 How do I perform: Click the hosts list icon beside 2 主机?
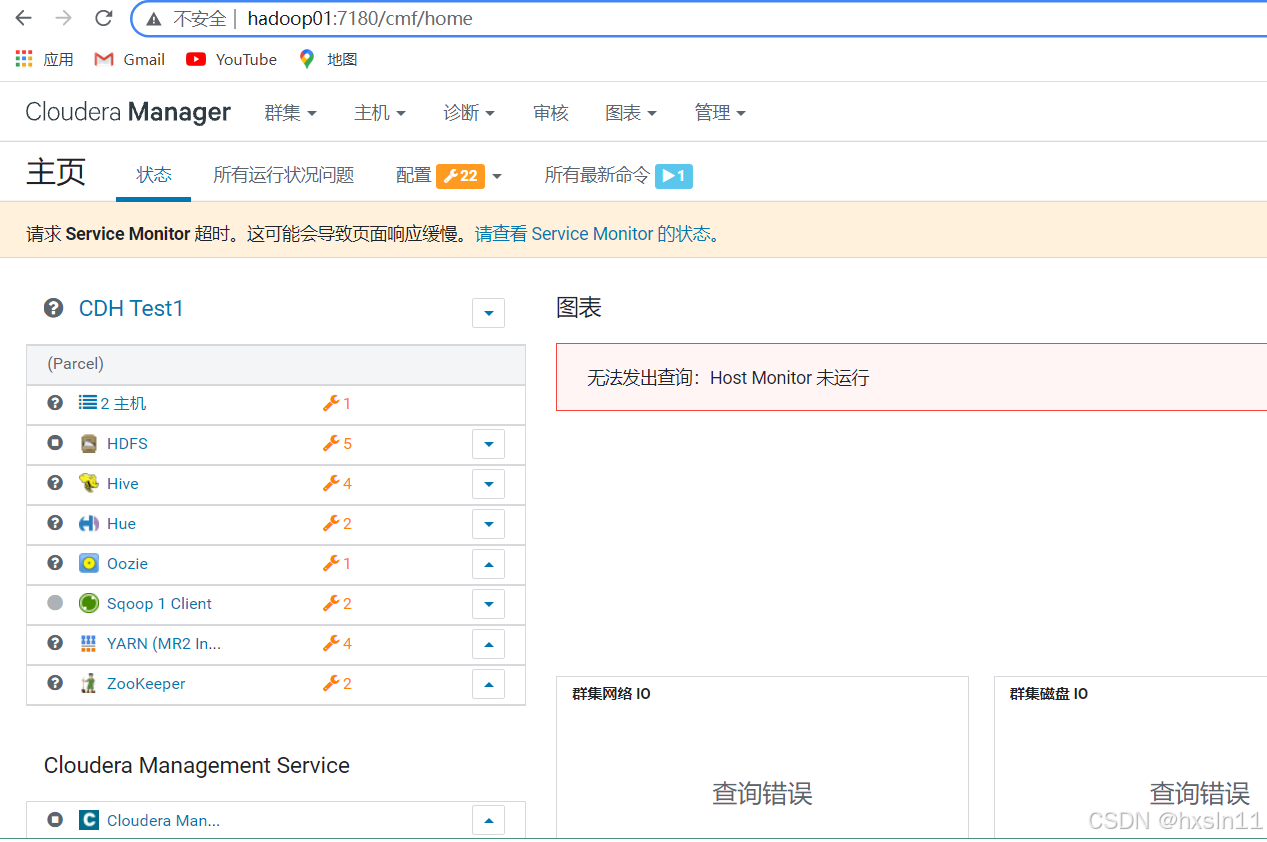pos(88,403)
